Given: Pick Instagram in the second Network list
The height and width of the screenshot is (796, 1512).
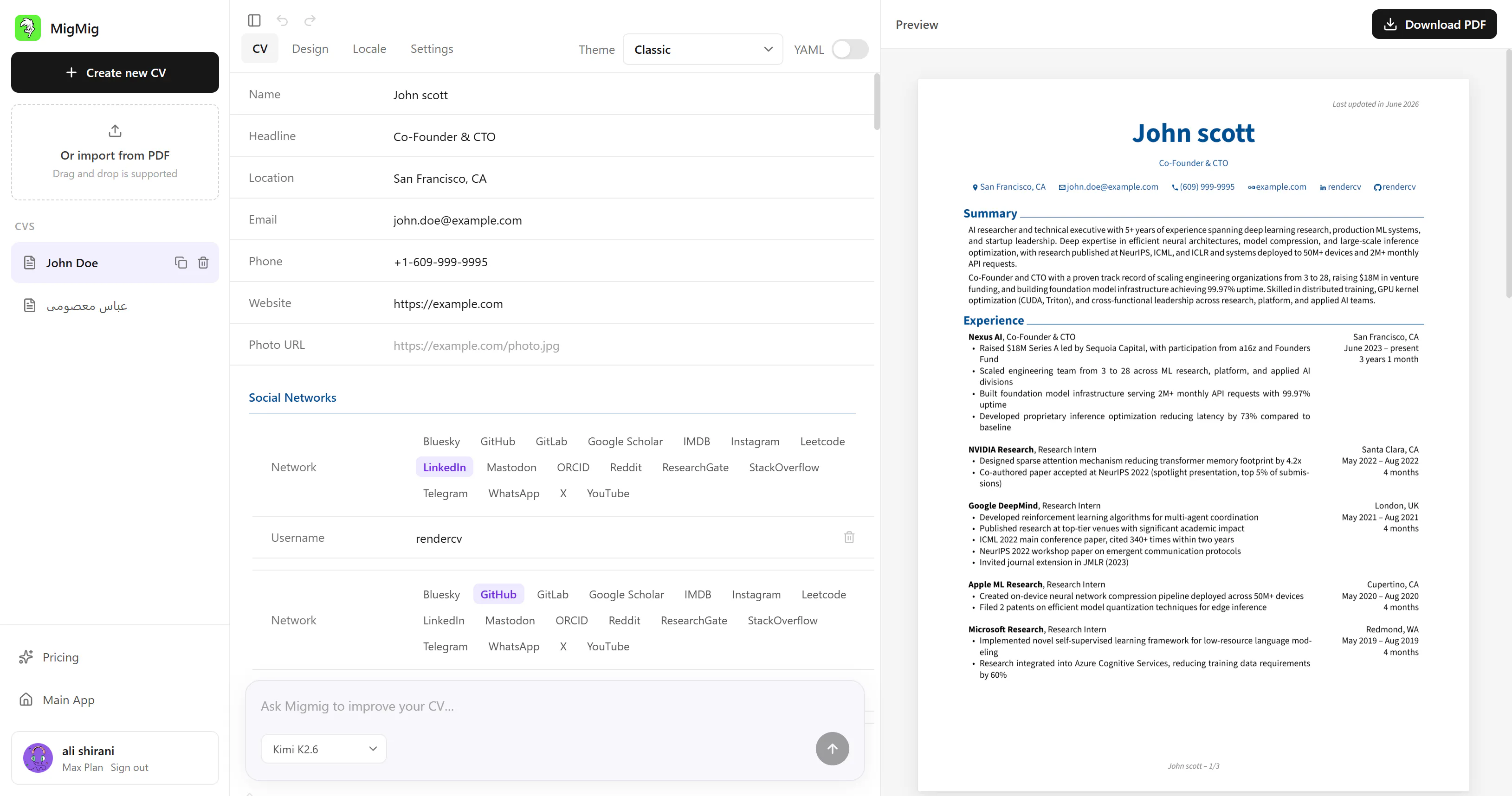Looking at the screenshot, I should pyautogui.click(x=756, y=594).
